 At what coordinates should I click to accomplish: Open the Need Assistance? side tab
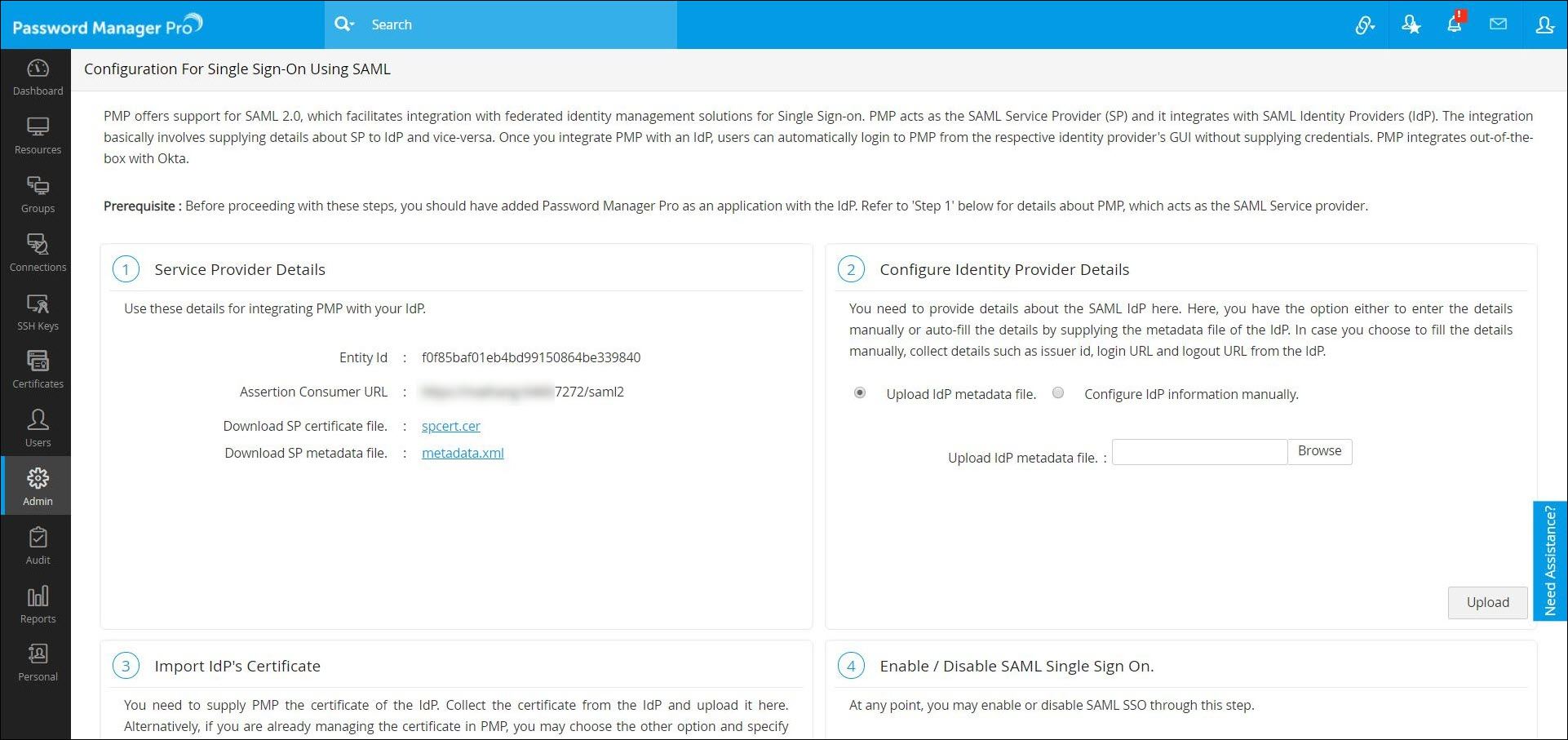[1550, 561]
